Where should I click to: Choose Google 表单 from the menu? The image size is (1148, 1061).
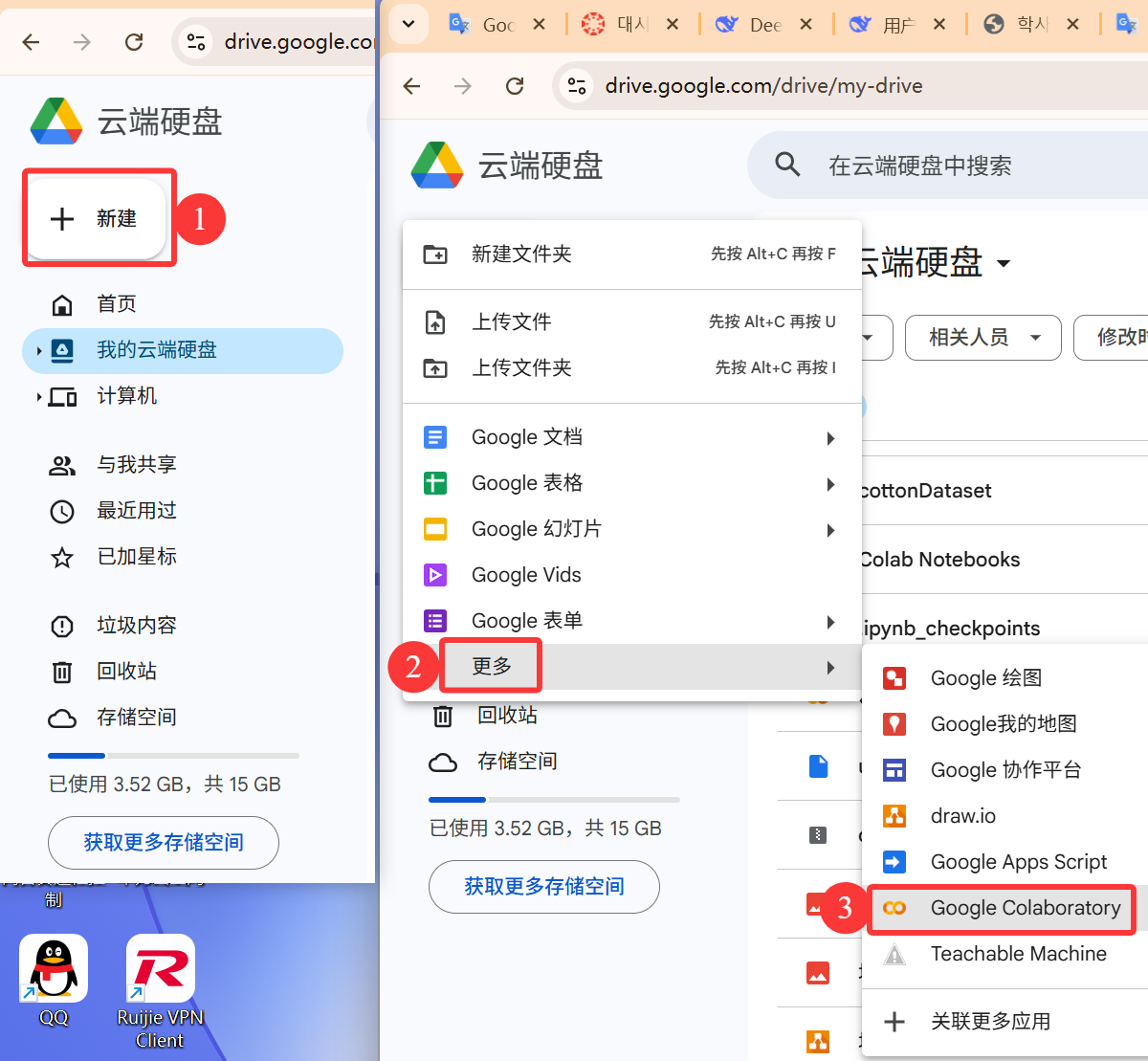tap(632, 622)
